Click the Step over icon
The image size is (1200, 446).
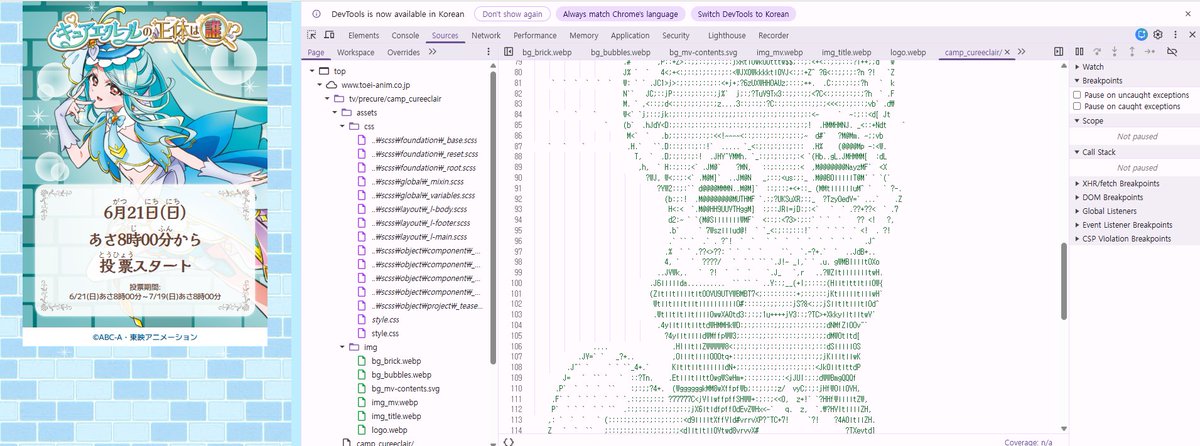click(1098, 51)
